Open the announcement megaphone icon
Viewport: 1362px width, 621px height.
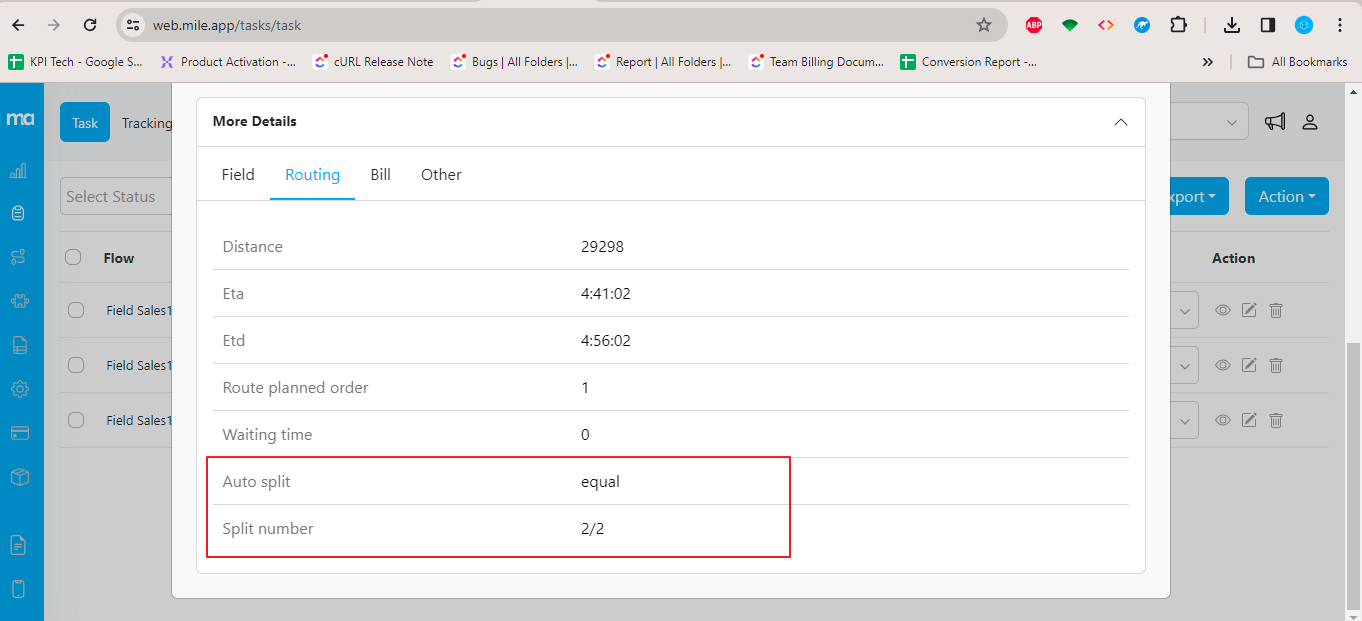coord(1274,121)
